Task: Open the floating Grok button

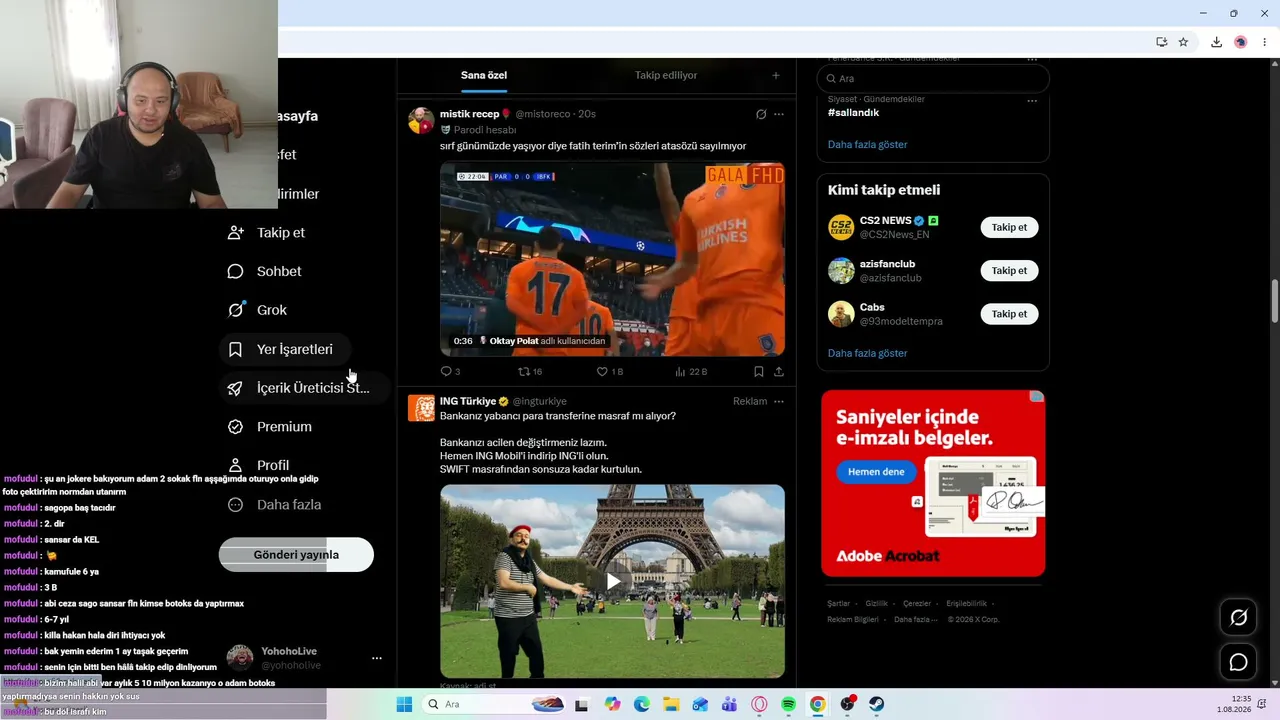Action: click(x=1238, y=618)
